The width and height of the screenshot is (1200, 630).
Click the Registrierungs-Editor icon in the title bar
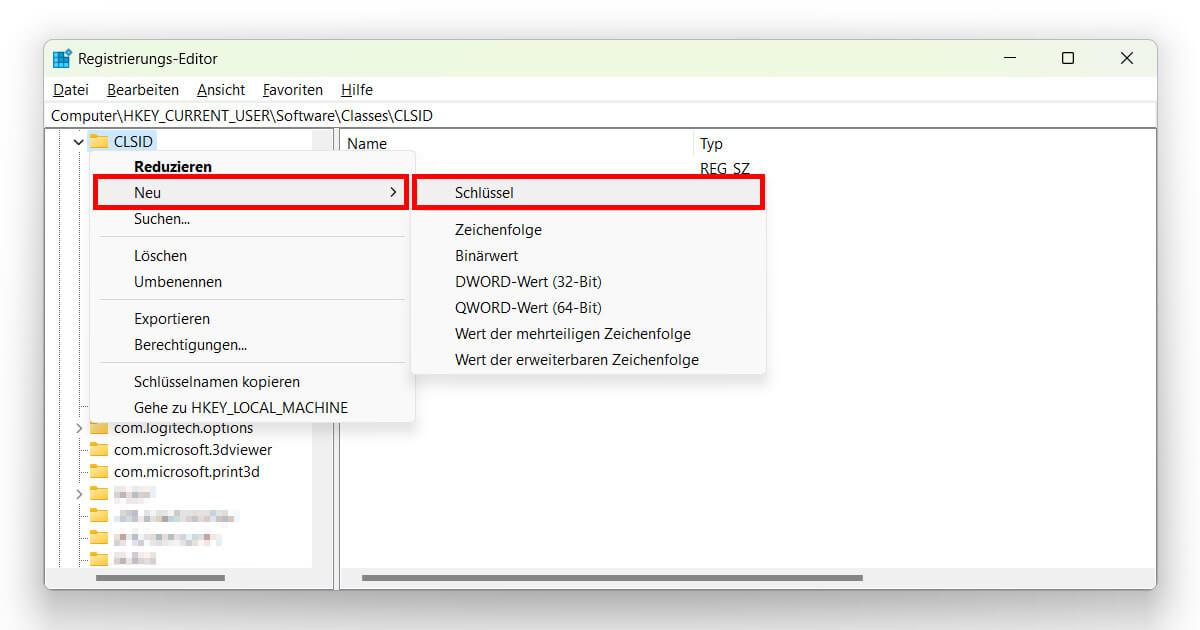[62, 58]
